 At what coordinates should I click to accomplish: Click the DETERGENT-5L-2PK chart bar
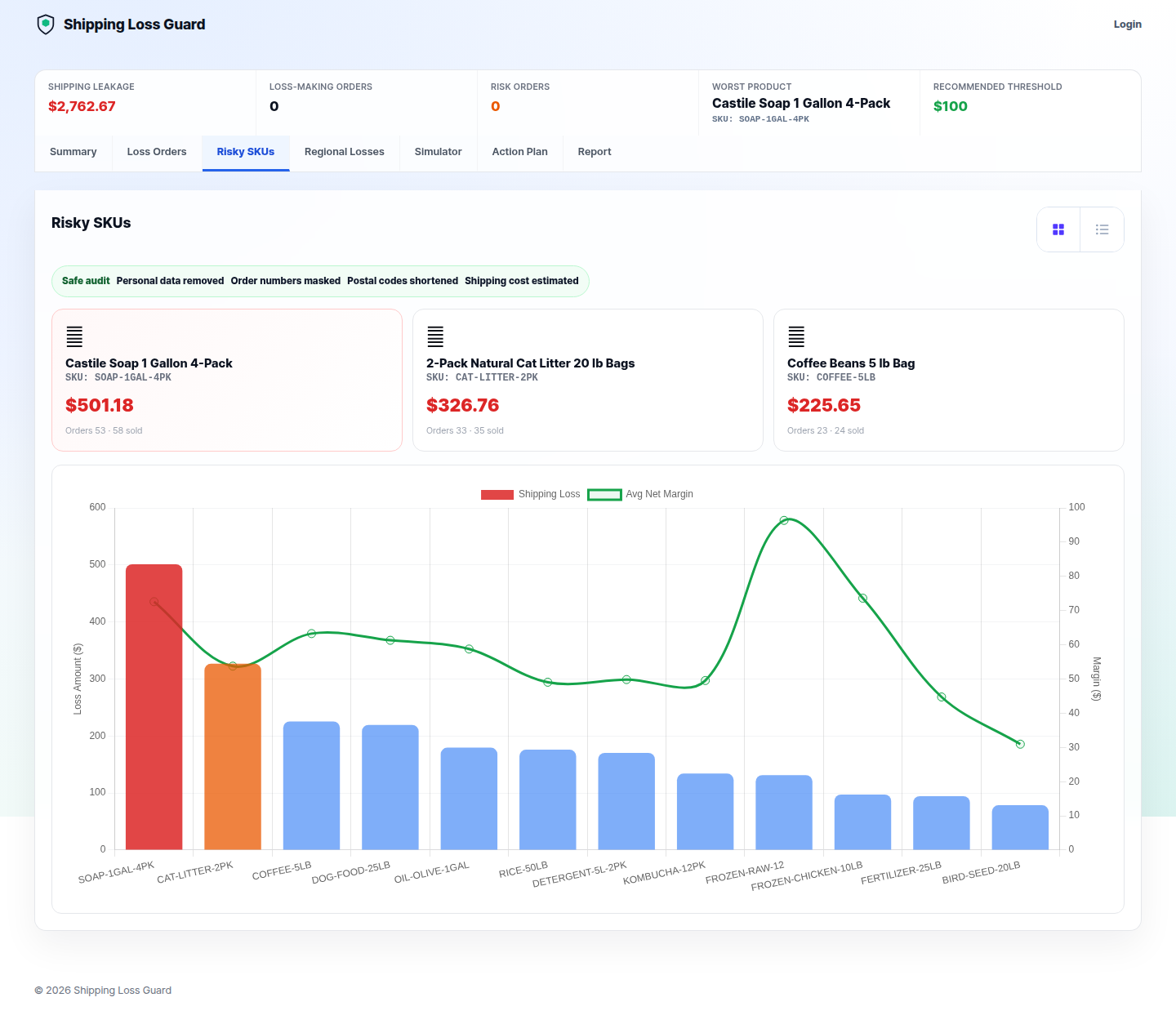point(626,801)
